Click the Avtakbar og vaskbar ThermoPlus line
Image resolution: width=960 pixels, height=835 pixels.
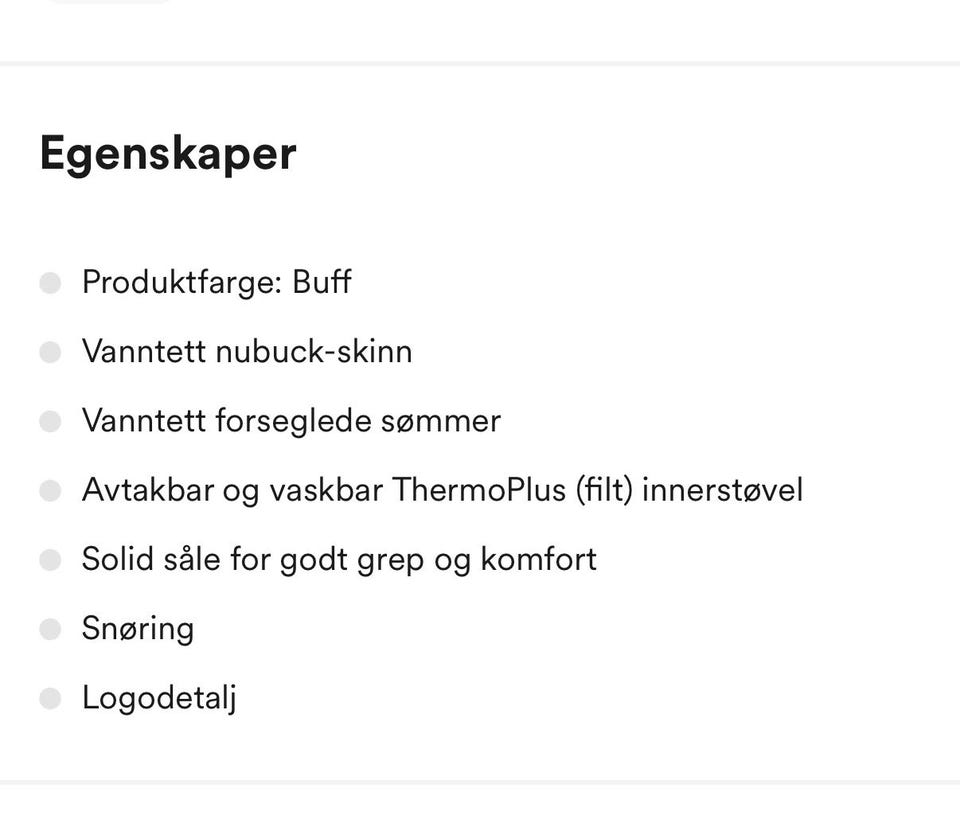[x=442, y=490]
